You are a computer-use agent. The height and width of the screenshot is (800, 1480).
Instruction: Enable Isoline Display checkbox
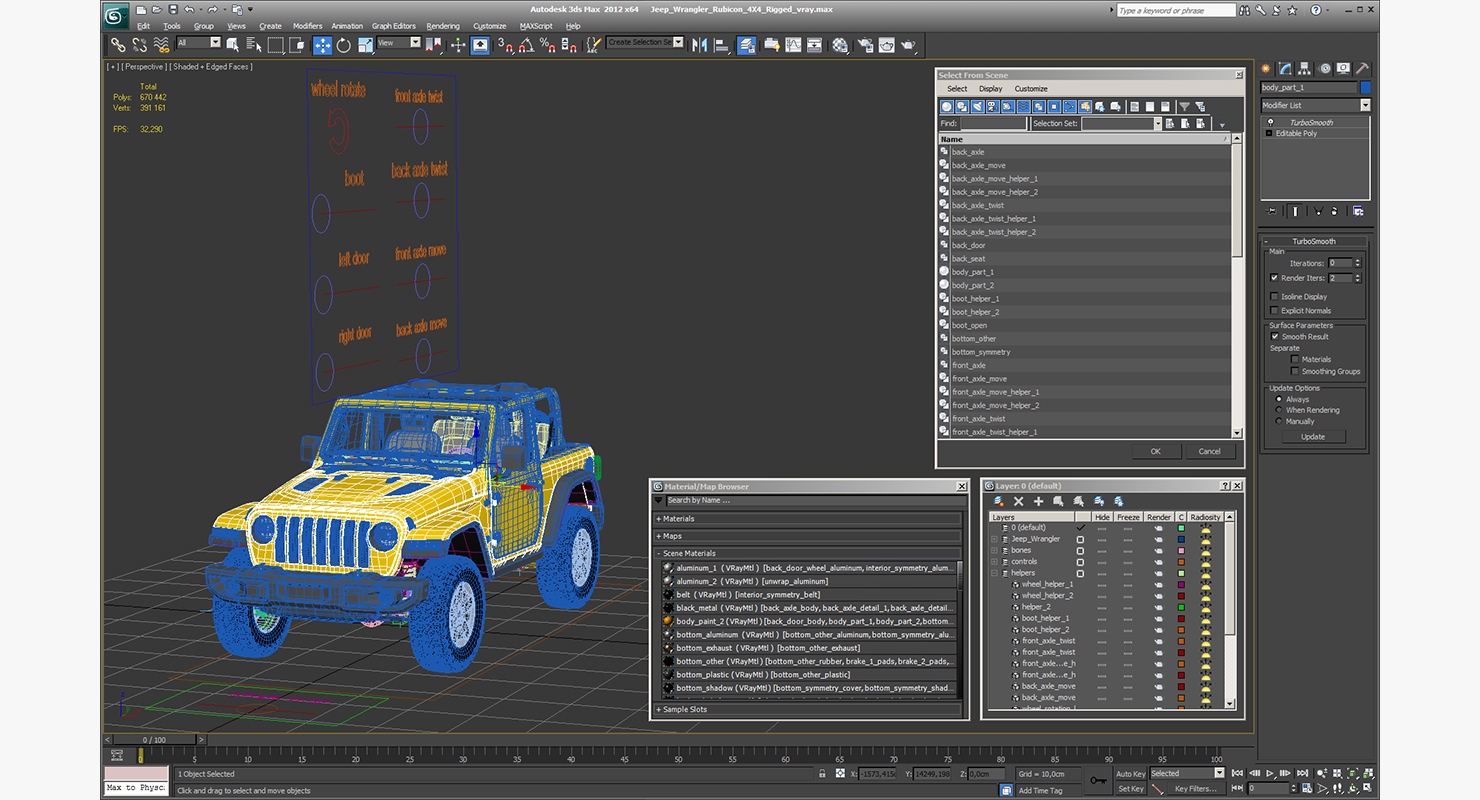(1274, 297)
